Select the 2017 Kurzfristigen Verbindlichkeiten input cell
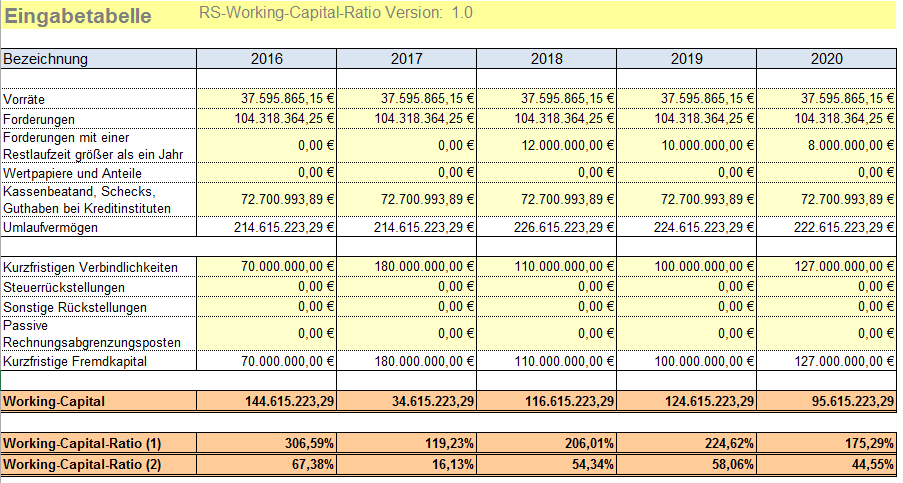Image resolution: width=903 pixels, height=483 pixels. click(x=407, y=267)
